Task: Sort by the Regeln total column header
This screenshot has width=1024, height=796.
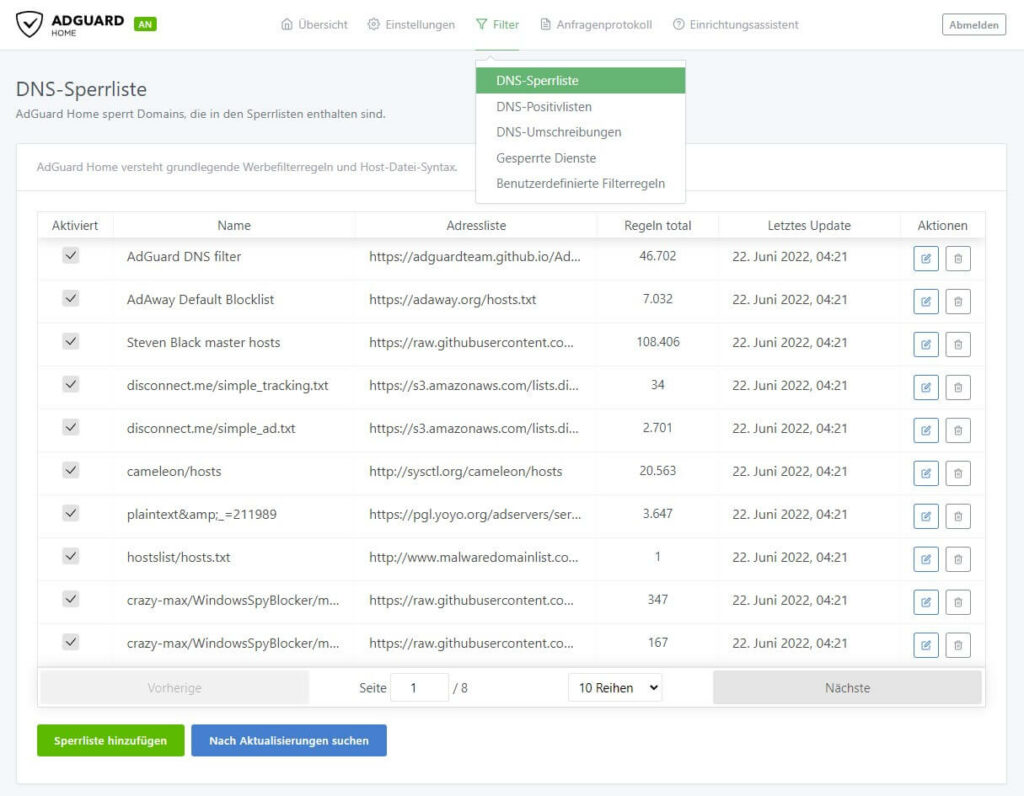Action: click(x=658, y=225)
